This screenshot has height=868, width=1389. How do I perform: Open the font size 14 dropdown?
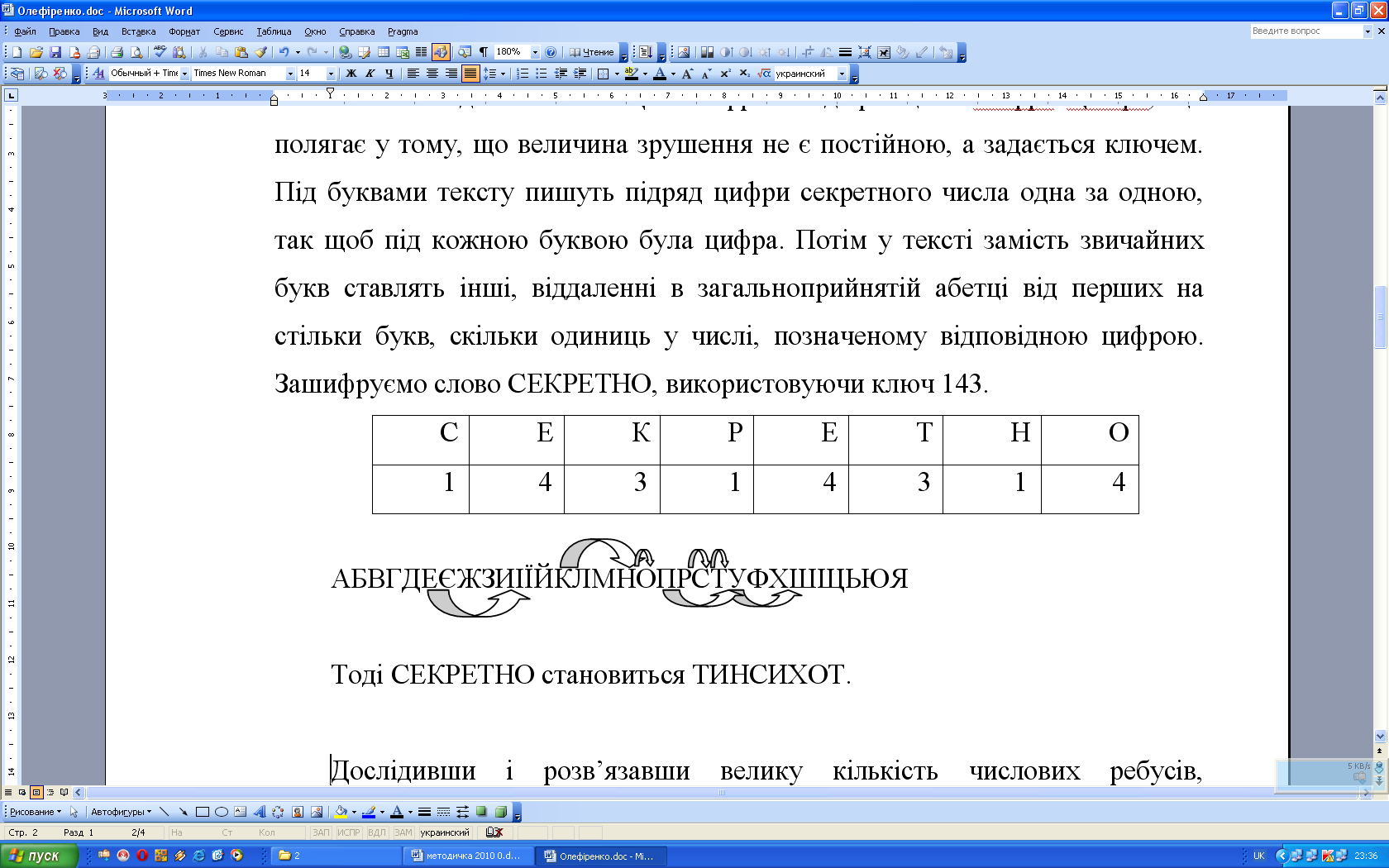331,74
